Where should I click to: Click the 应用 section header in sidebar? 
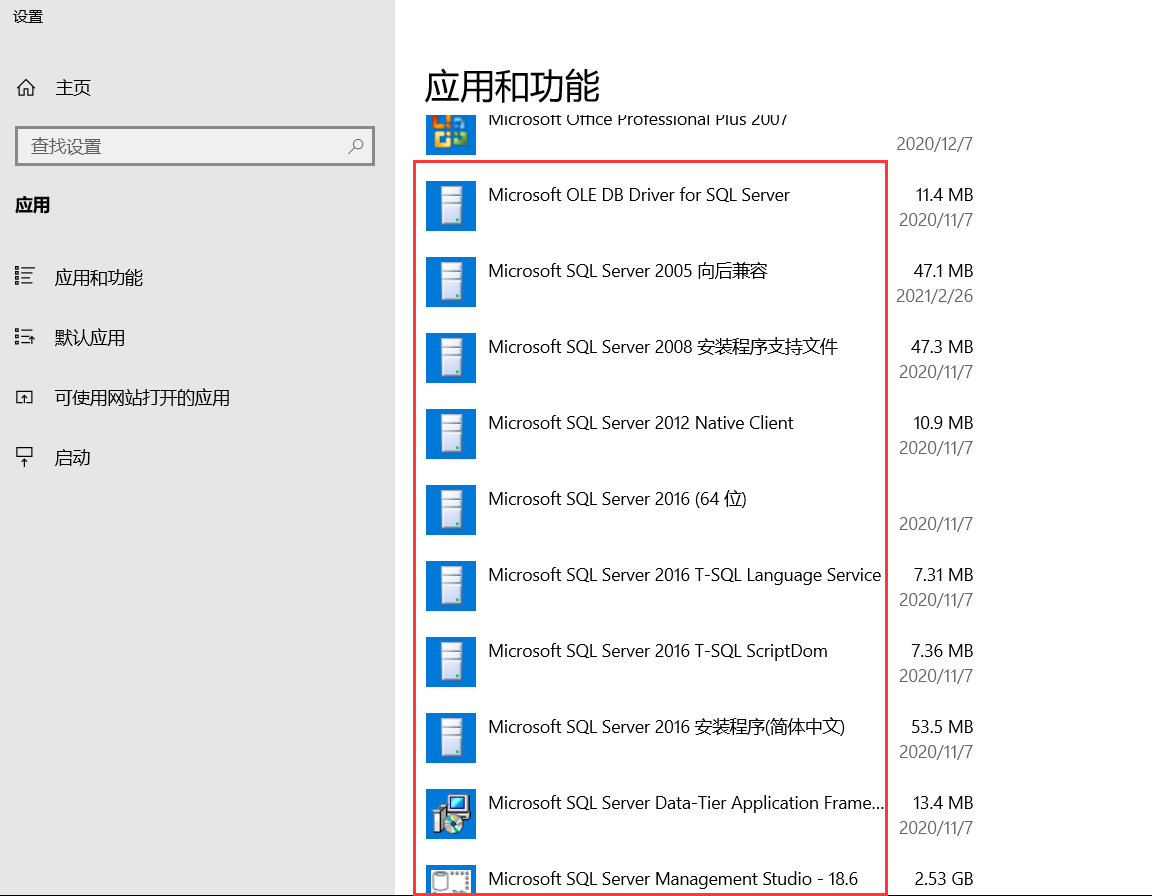tap(32, 205)
